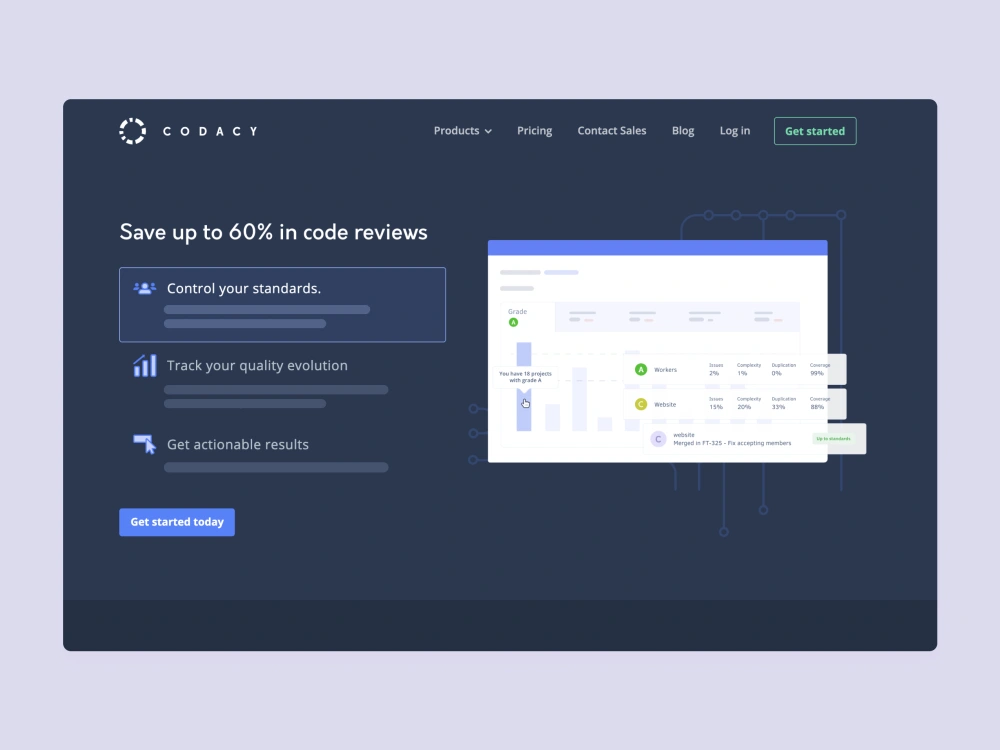Screen dimensions: 1000x750
Task: Click the Website project row
Action: pyautogui.click(x=735, y=404)
